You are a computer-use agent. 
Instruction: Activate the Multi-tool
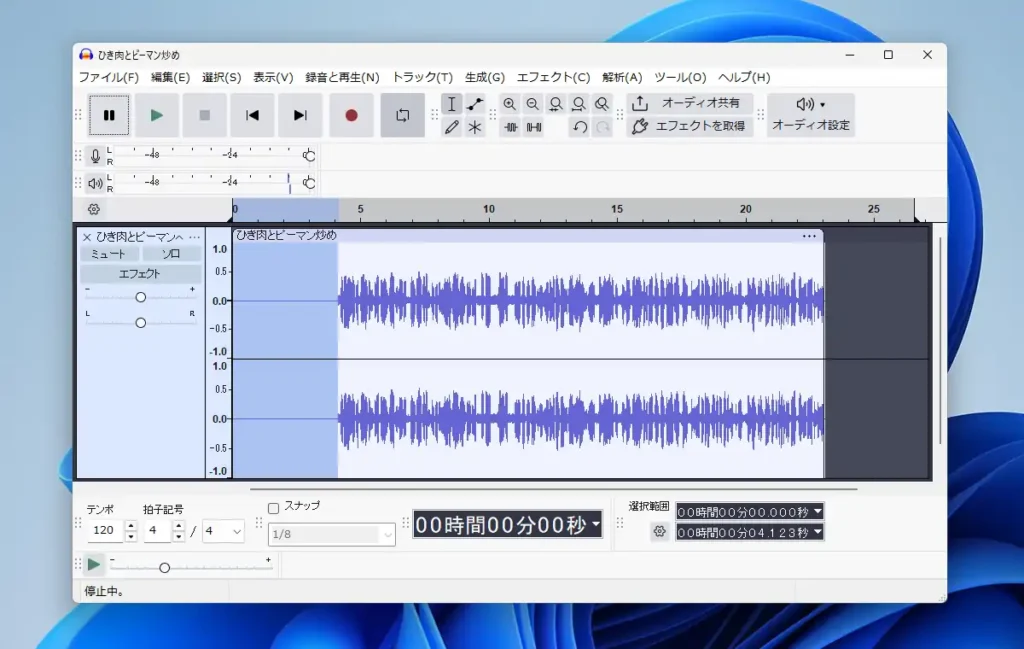click(x=475, y=127)
